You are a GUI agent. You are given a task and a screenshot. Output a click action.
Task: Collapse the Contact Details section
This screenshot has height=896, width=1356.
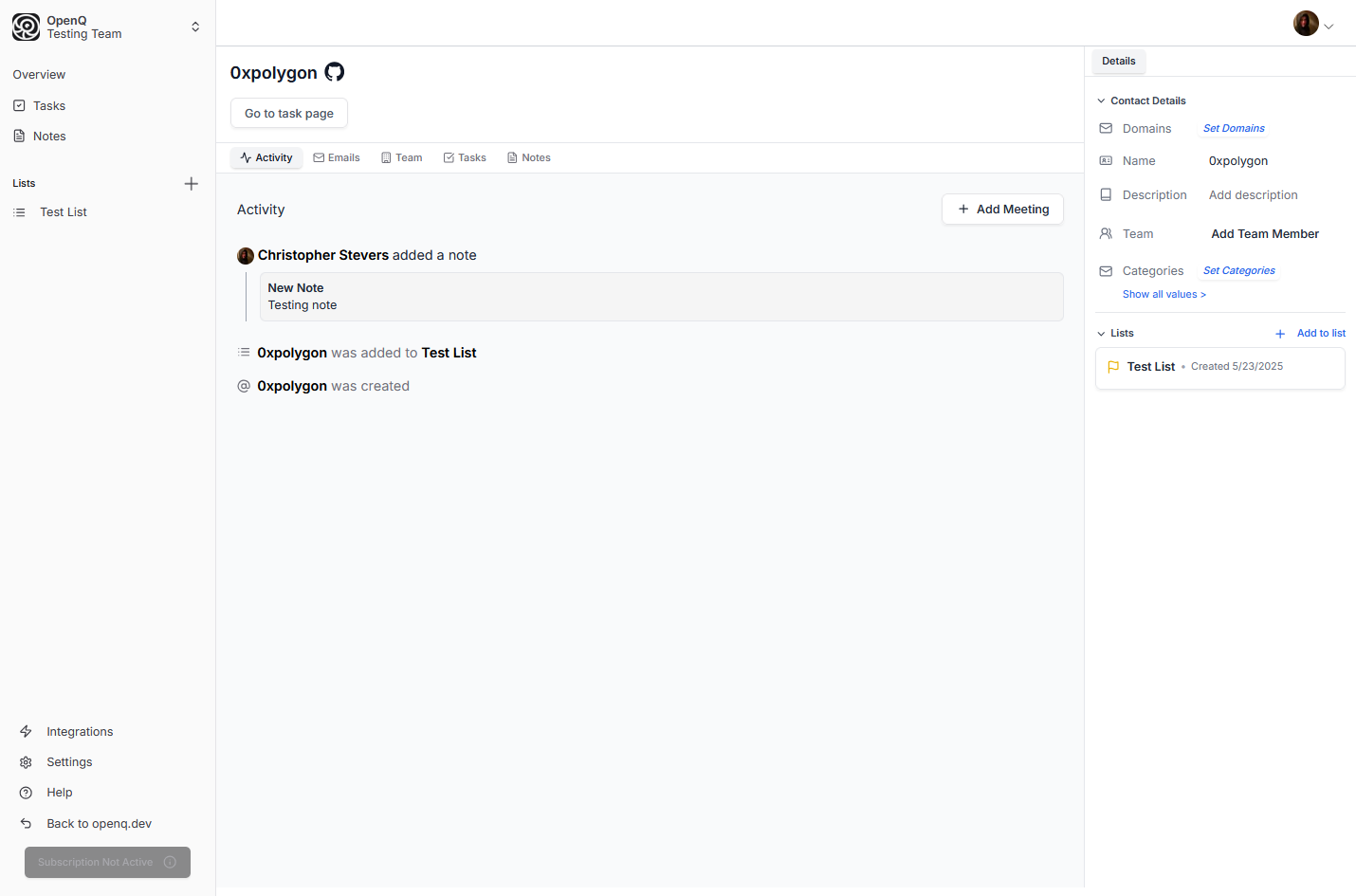click(x=1100, y=101)
